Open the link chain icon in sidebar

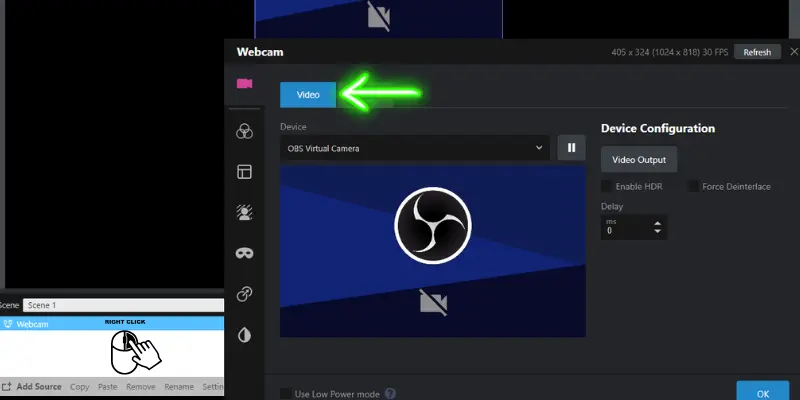244,294
